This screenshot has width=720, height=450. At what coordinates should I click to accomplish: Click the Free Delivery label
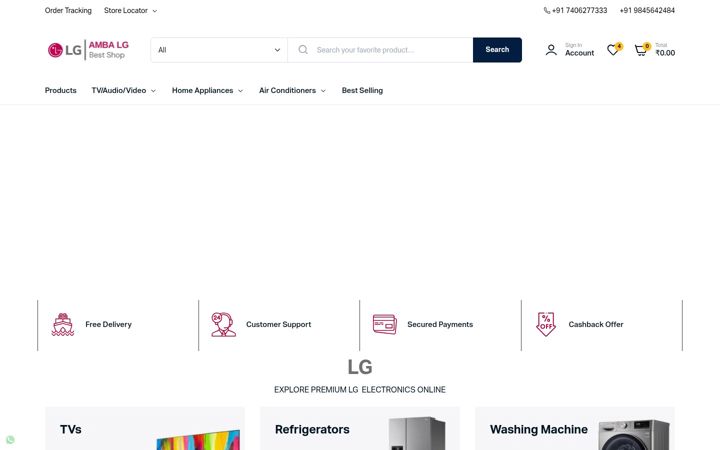coord(108,324)
